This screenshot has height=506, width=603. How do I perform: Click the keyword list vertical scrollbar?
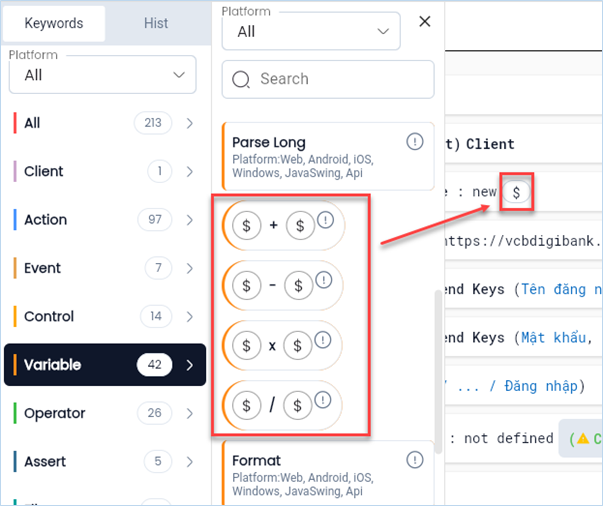click(x=437, y=370)
